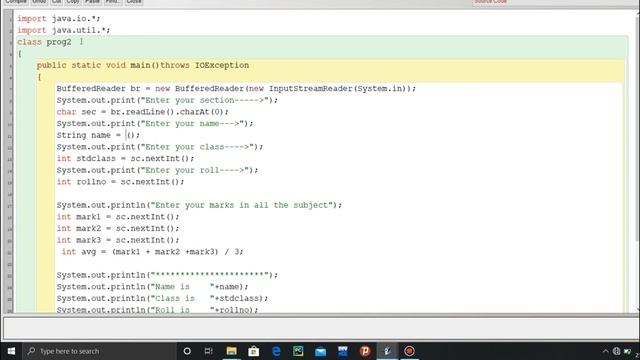Click the Cortana circle icon in taskbar
The height and width of the screenshot is (360, 640).
click(x=187, y=351)
